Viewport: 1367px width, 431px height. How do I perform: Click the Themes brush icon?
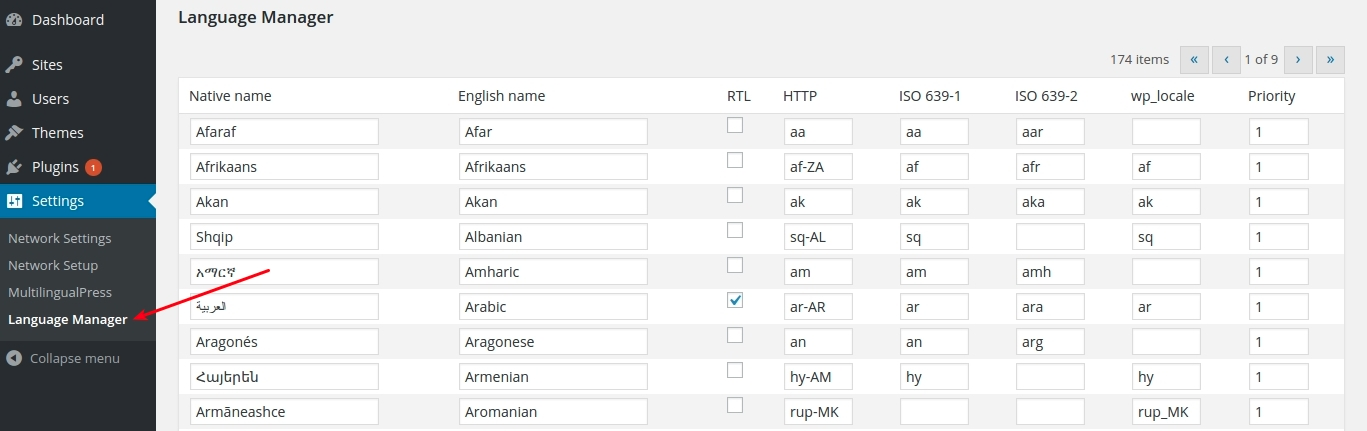15,133
